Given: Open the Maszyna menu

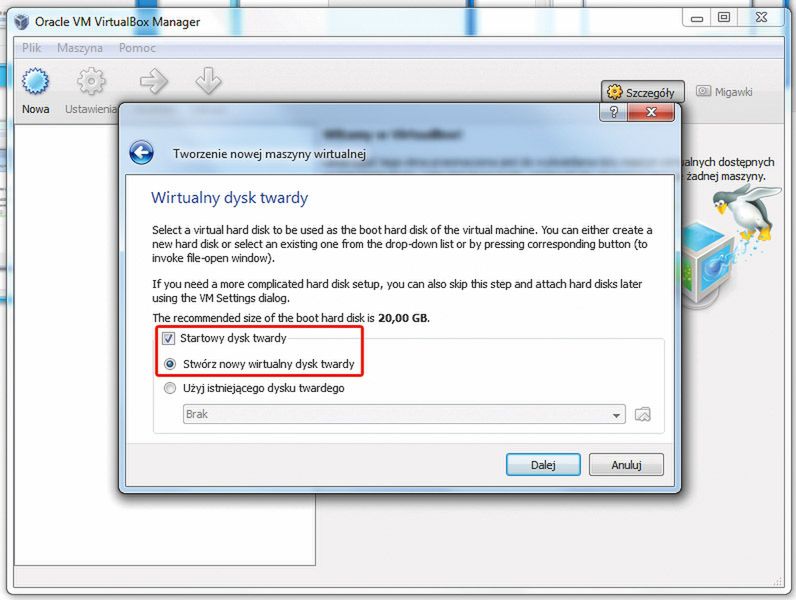Looking at the screenshot, I should click(x=80, y=48).
